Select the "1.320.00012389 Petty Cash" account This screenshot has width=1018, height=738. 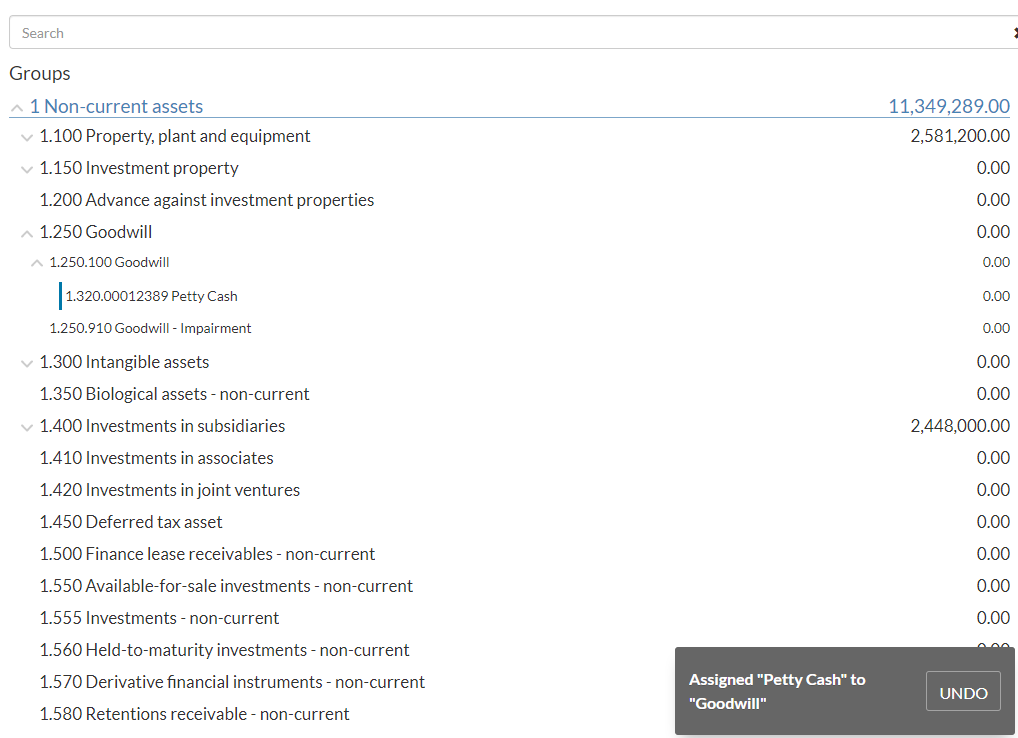[x=151, y=296]
